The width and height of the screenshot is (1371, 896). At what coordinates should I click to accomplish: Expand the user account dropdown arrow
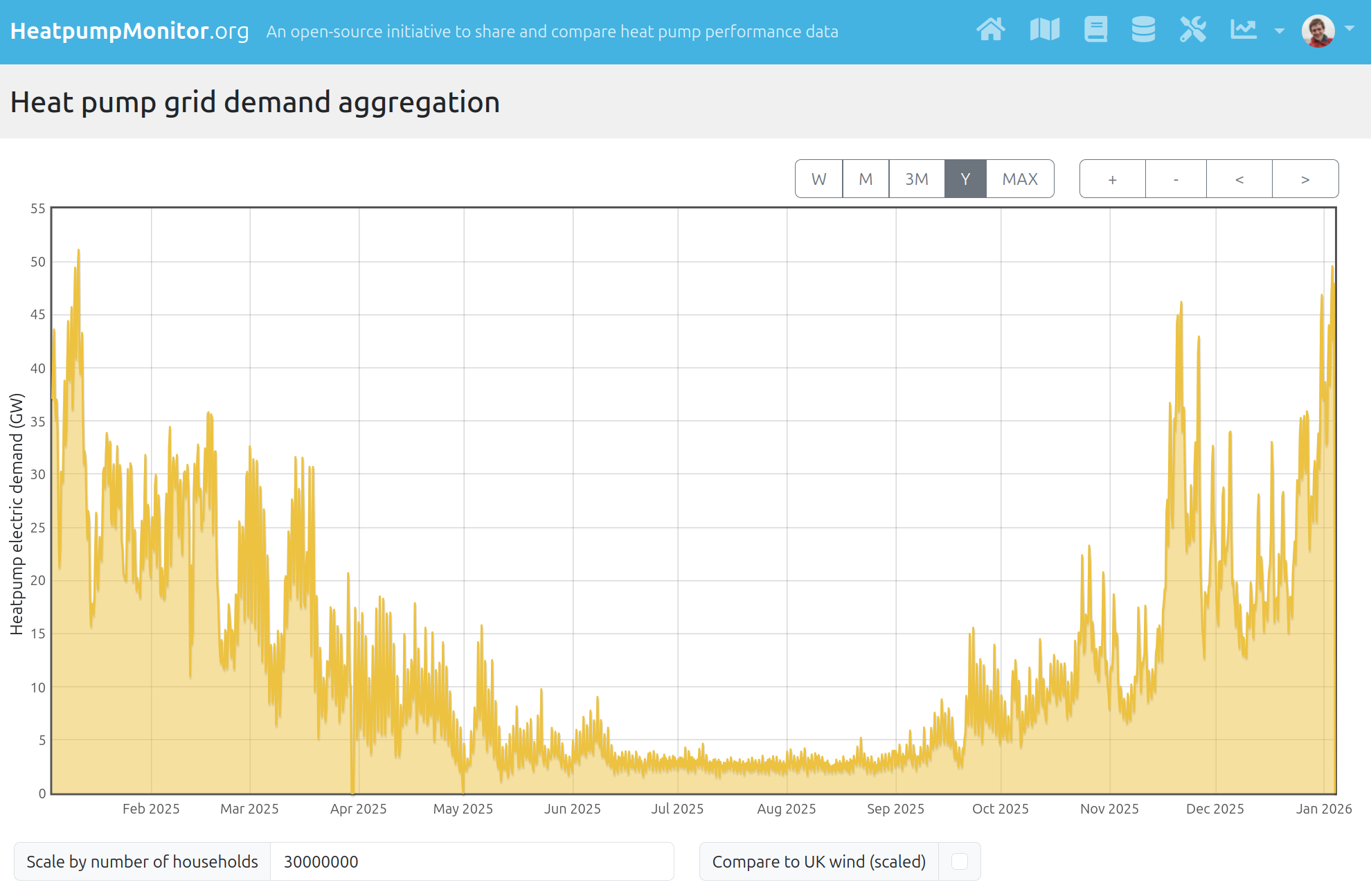click(x=1350, y=29)
